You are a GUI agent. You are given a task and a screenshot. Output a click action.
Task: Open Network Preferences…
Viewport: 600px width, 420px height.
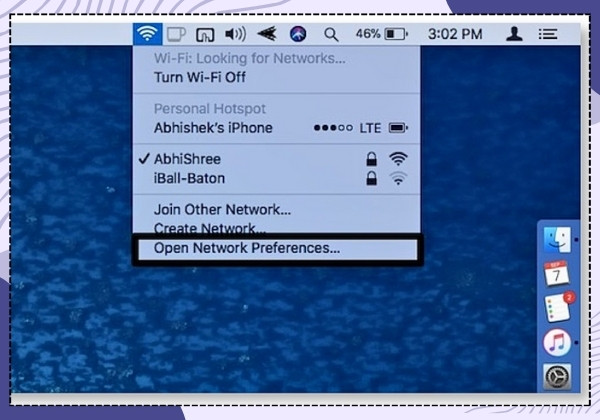277,249
